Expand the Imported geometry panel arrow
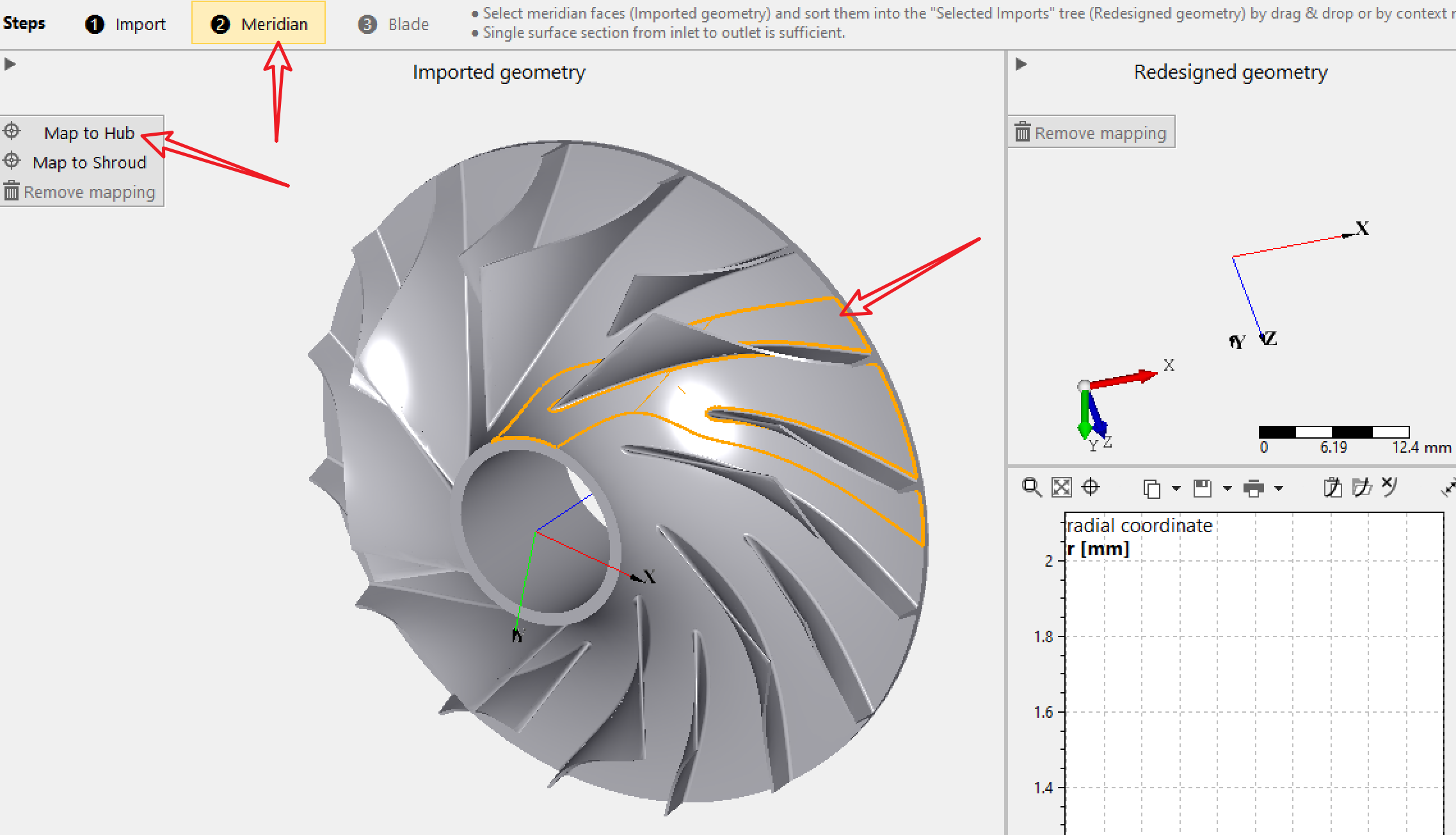The width and height of the screenshot is (1456, 835). coord(10,64)
